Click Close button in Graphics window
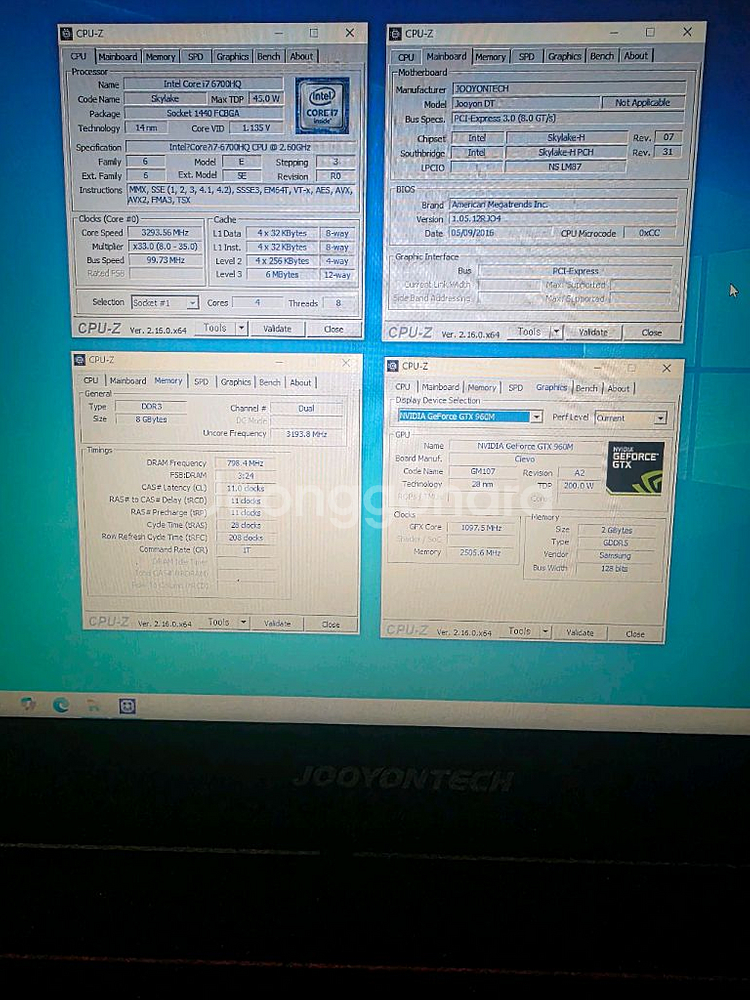 (635, 633)
